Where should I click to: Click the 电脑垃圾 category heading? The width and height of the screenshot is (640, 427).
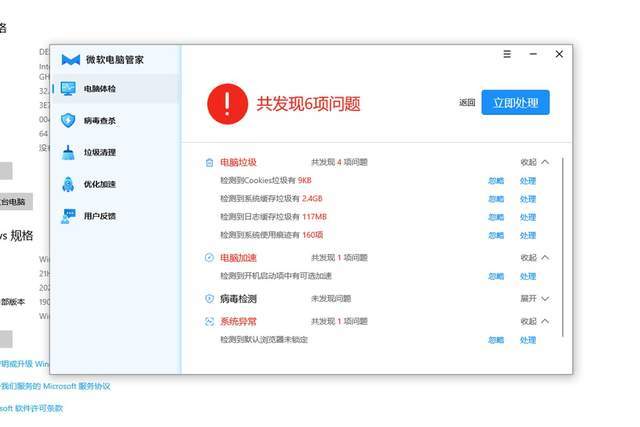(238, 162)
